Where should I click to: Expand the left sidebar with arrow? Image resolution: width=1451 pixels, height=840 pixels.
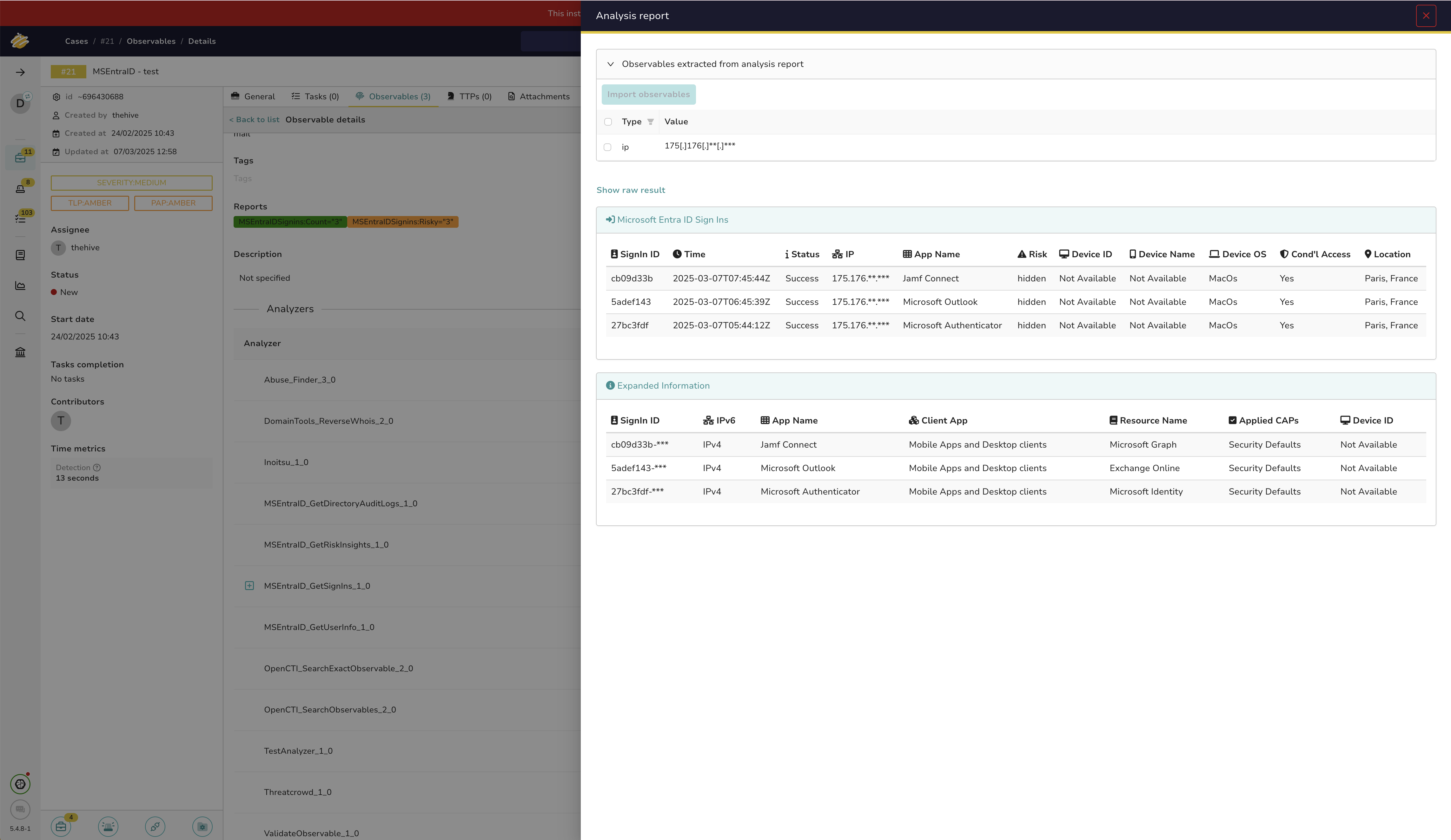point(20,73)
